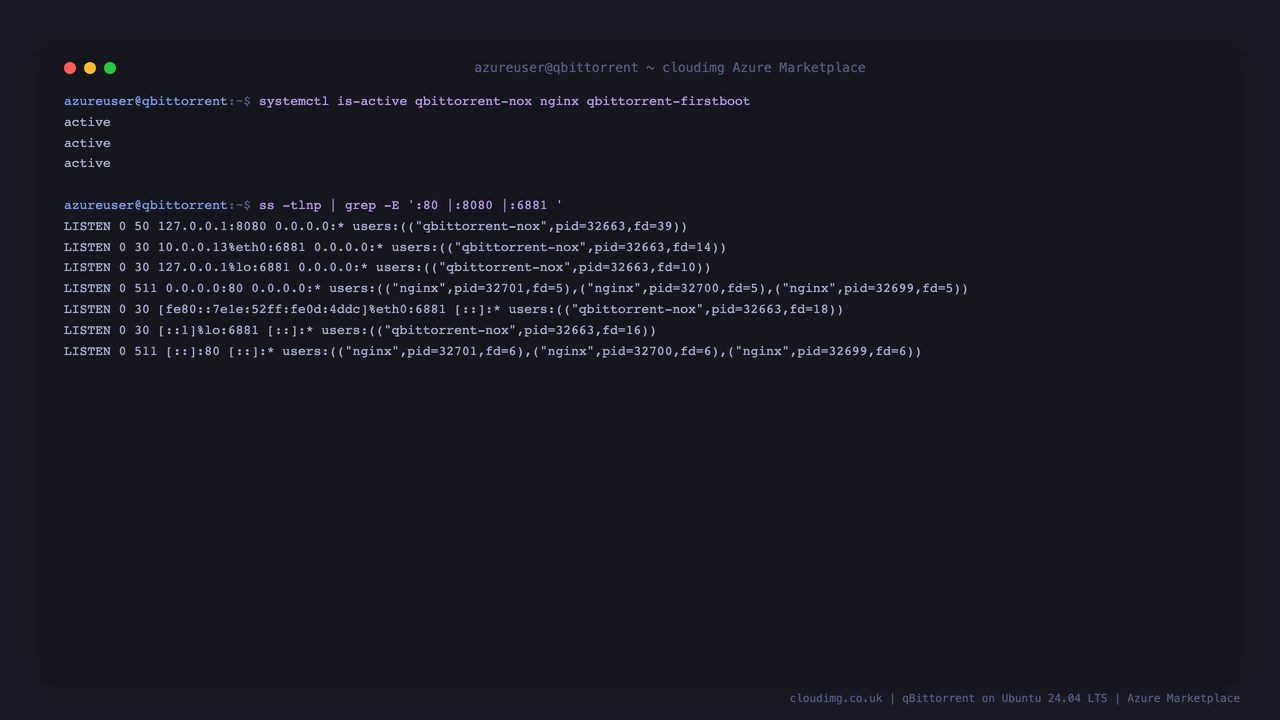Click the LISTEN line for 0.0.0.0:80
1280x720 pixels.
coord(516,288)
